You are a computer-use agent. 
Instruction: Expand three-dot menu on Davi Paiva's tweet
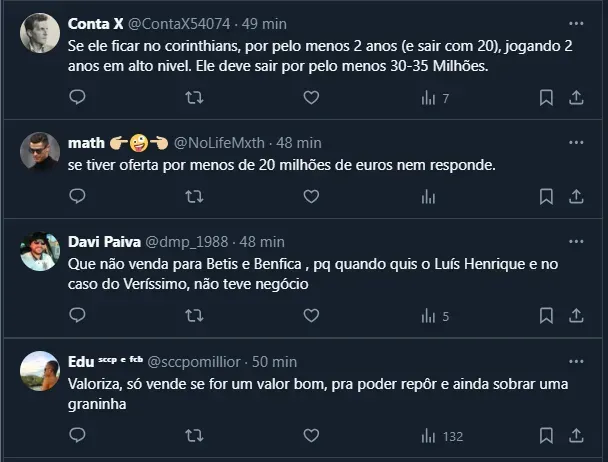point(576,241)
